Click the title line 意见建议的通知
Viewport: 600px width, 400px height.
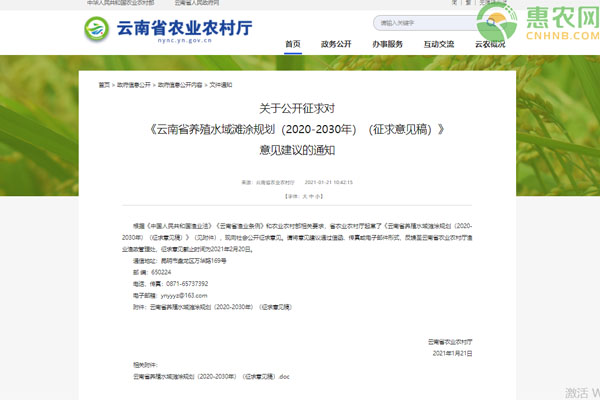coord(297,150)
